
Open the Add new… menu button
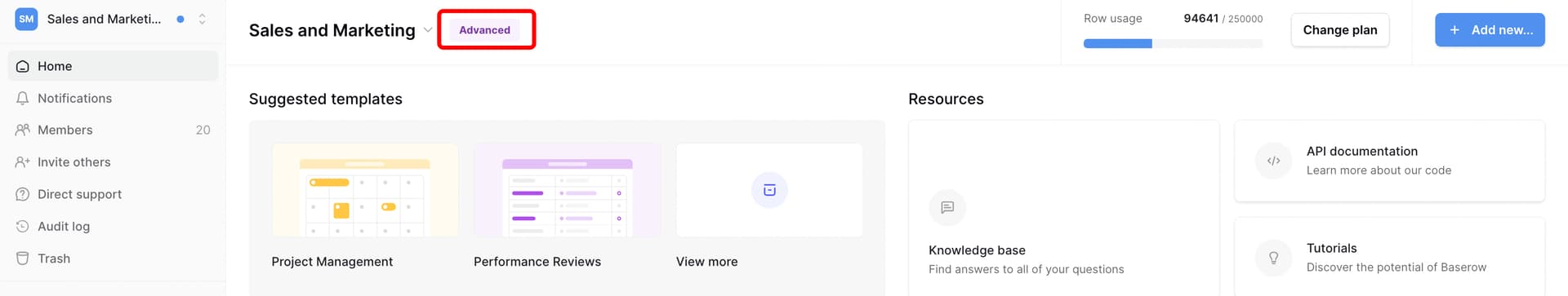(x=1490, y=30)
